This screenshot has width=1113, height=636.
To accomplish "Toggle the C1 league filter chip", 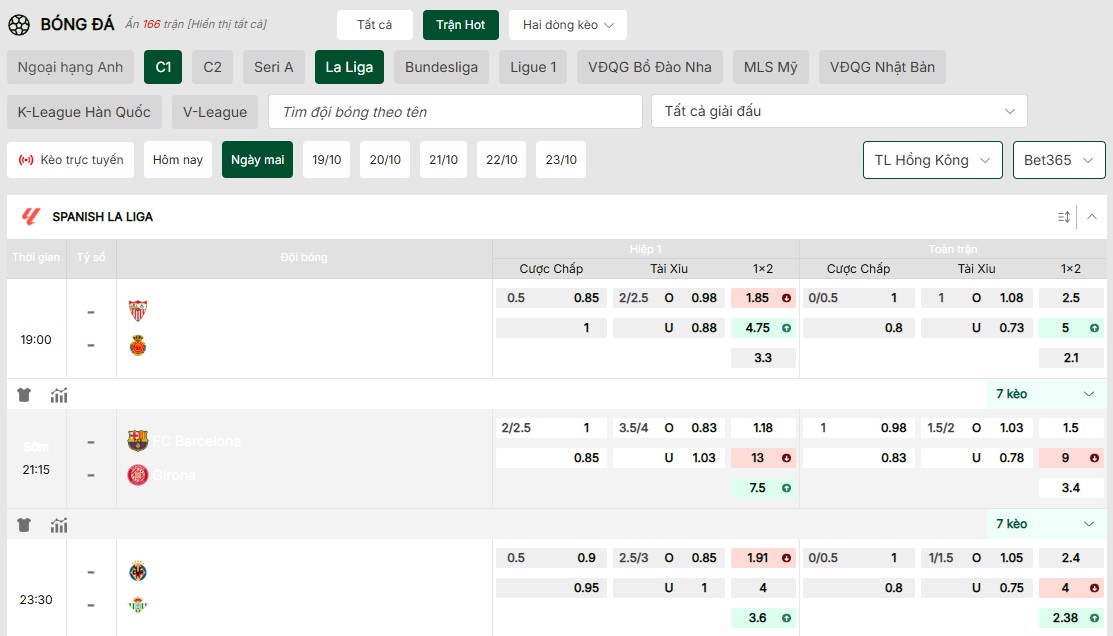I will tap(163, 67).
